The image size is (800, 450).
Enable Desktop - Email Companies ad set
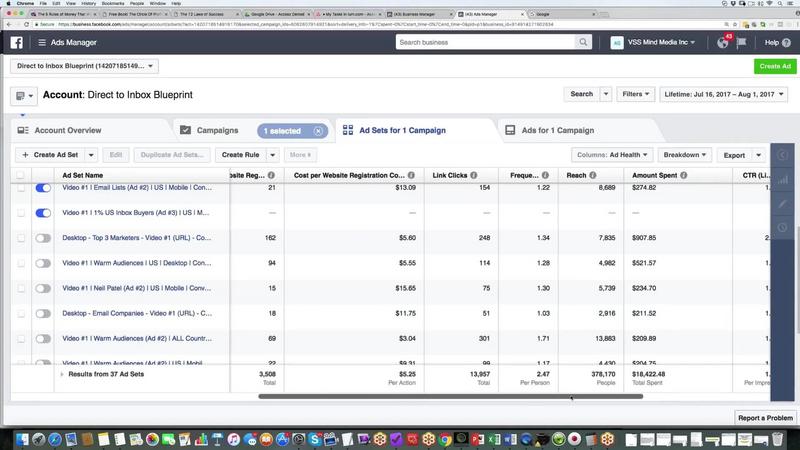(43, 313)
